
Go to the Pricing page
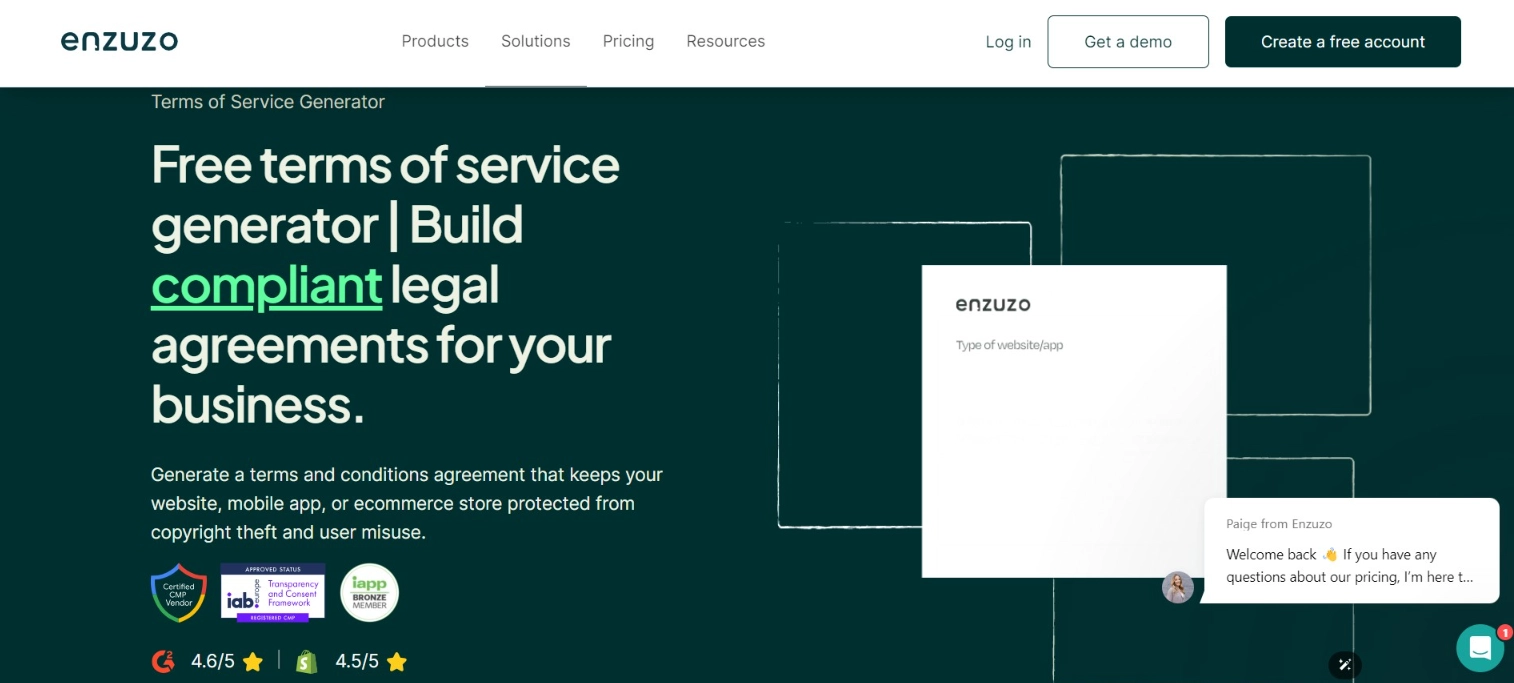coord(628,41)
